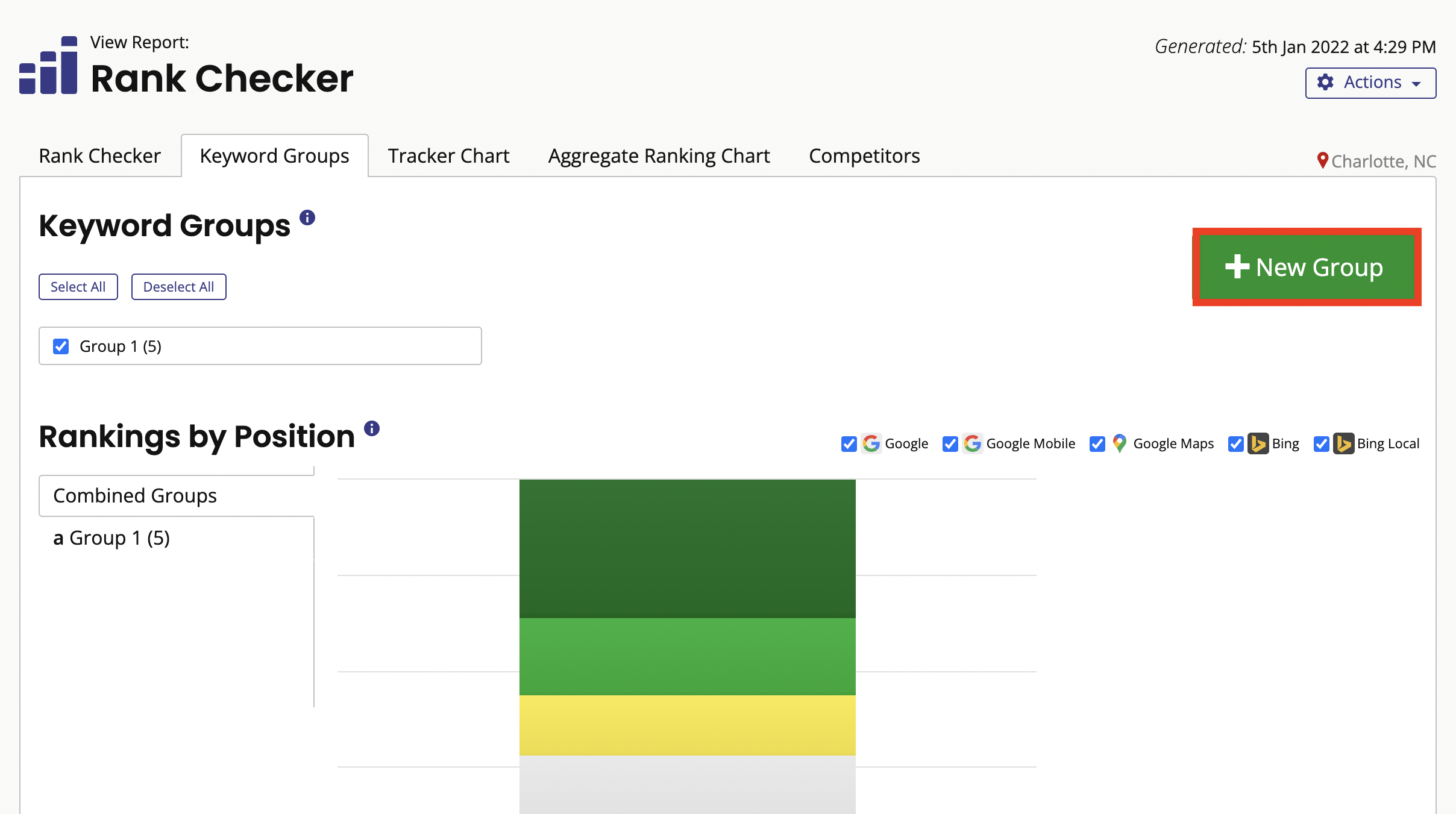Disable the Google Maps checkbox
The height and width of the screenshot is (814, 1456).
[1097, 443]
